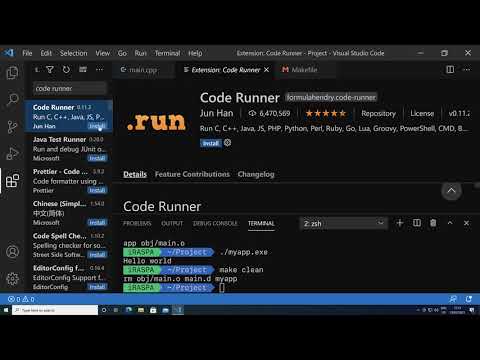Open the Explorer view in activity bar
Screen dimensions: 480x360
point(12,73)
